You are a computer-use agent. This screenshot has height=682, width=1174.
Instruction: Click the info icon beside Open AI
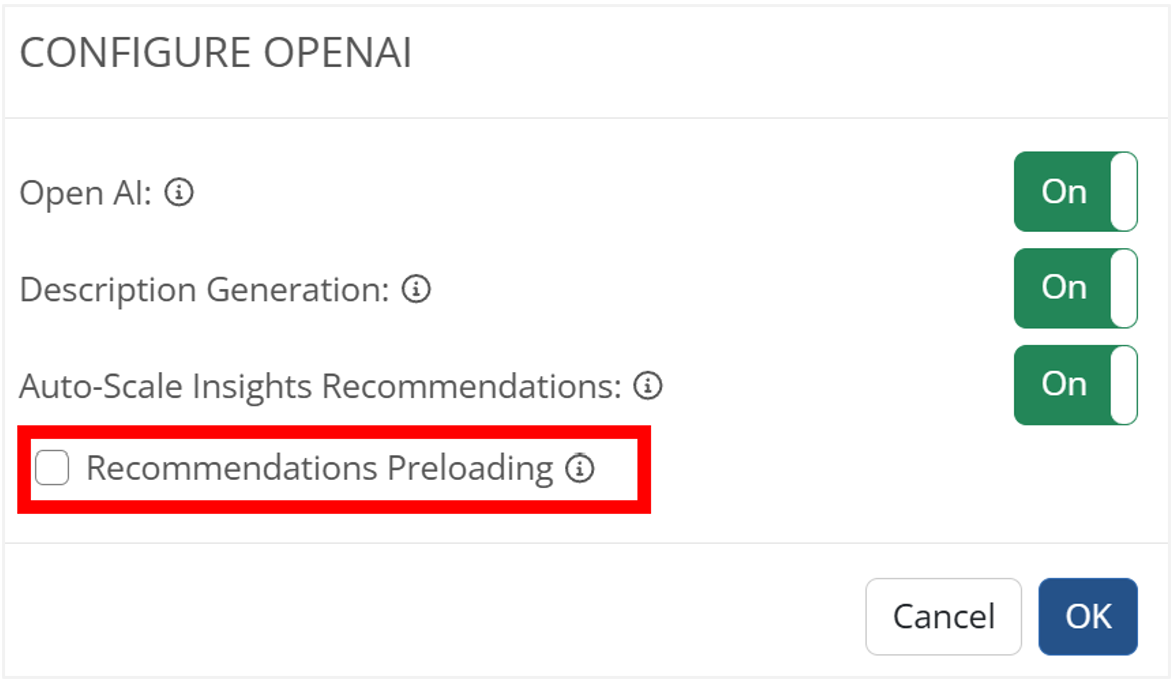point(178,192)
